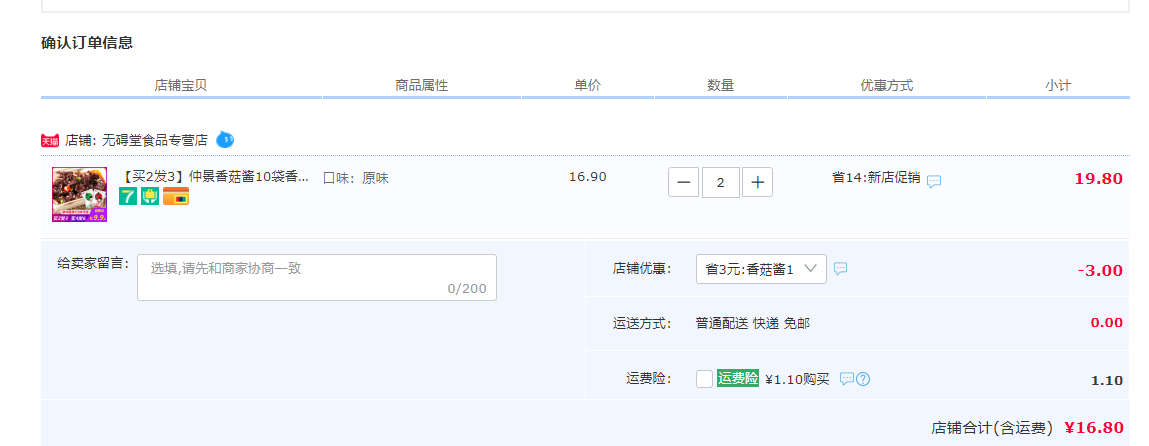
Task: Decrease quantity with the minus button
Action: (x=683, y=182)
